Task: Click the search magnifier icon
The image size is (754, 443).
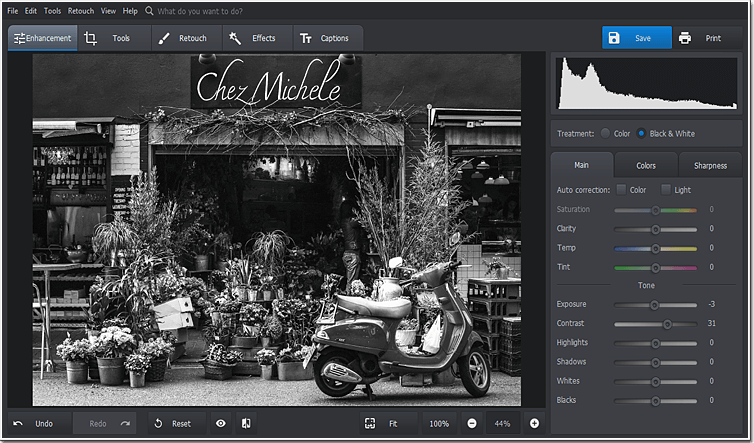Action: [x=149, y=11]
